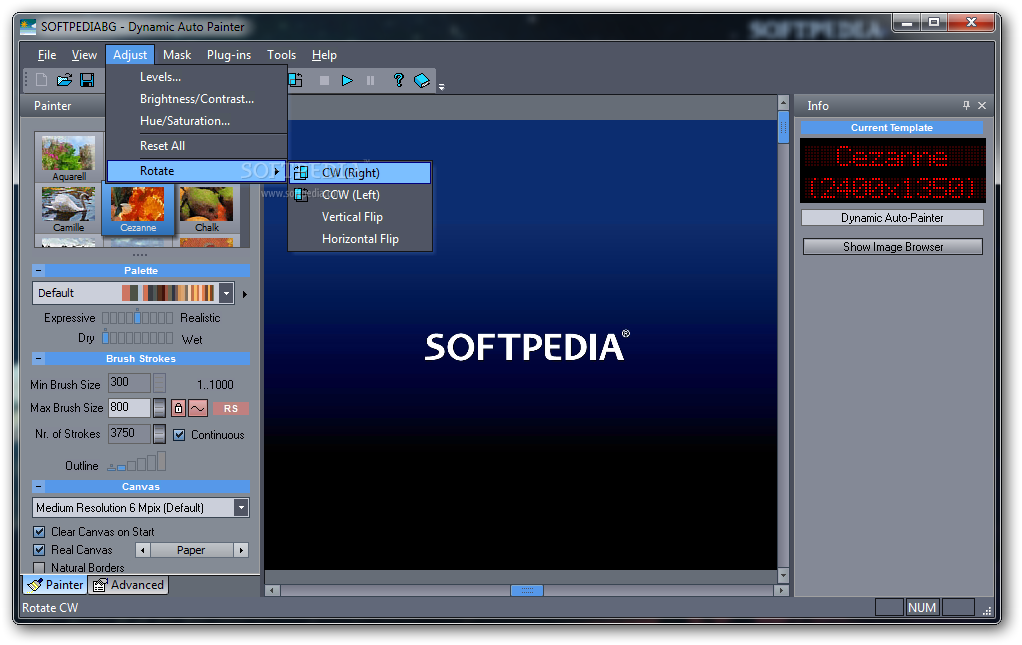
Task: Open Brightness/Contrast... adjustment
Action: tap(197, 99)
